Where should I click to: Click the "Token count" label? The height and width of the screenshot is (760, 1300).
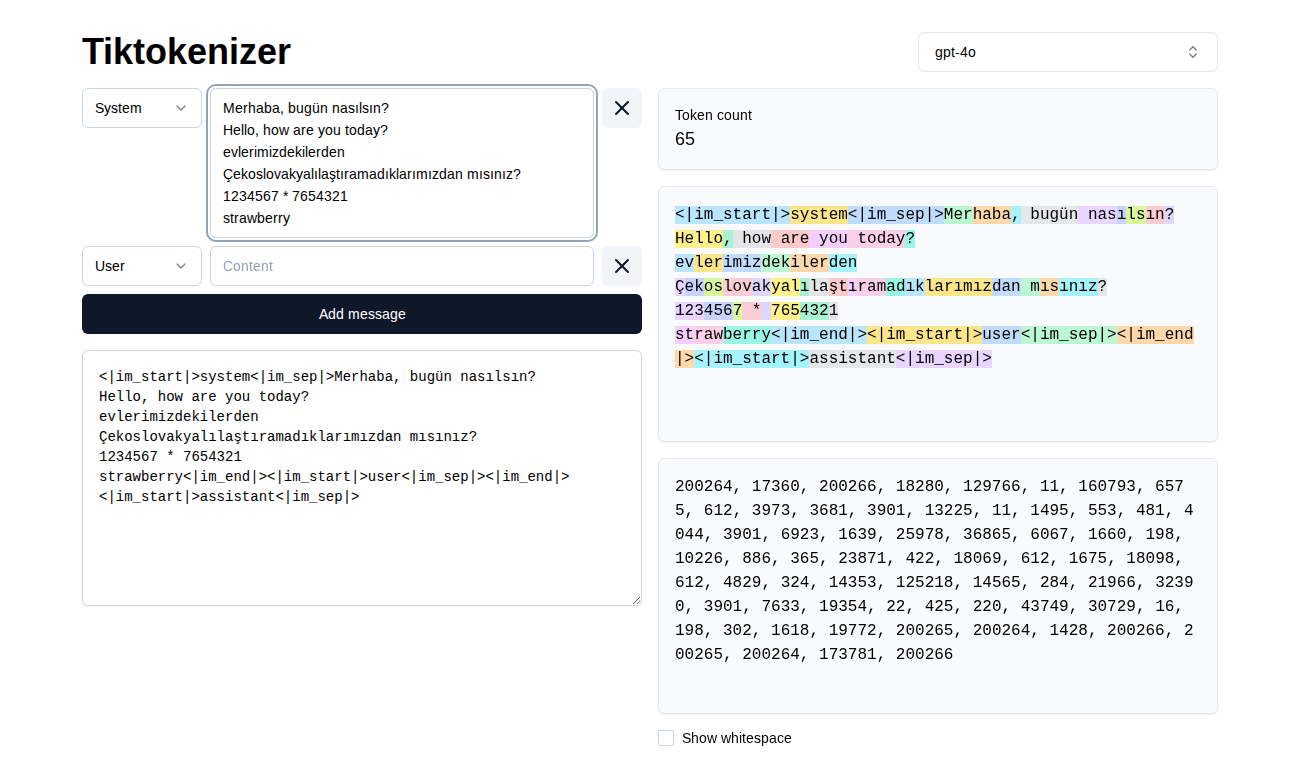point(713,115)
